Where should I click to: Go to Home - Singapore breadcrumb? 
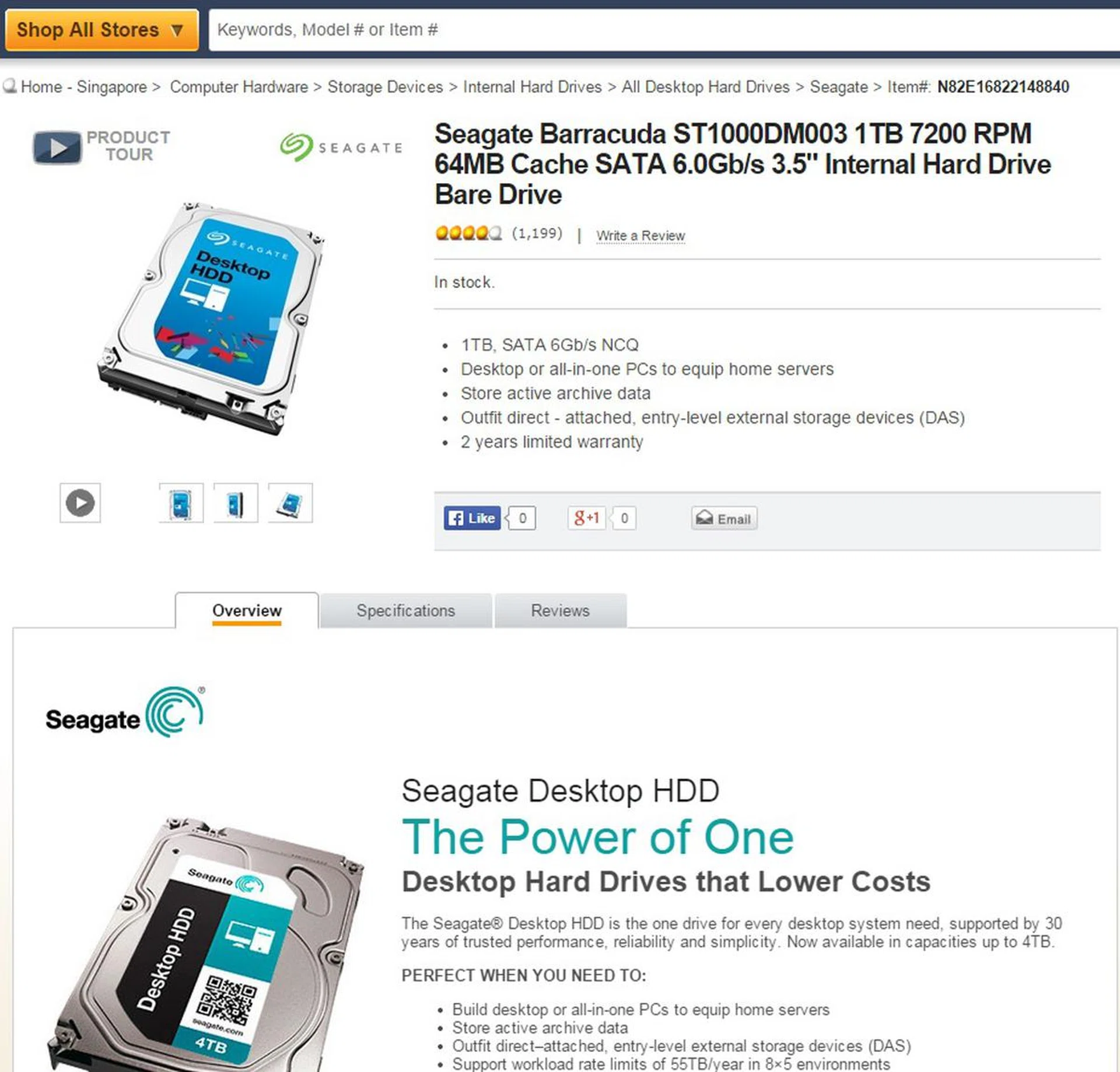(x=83, y=87)
